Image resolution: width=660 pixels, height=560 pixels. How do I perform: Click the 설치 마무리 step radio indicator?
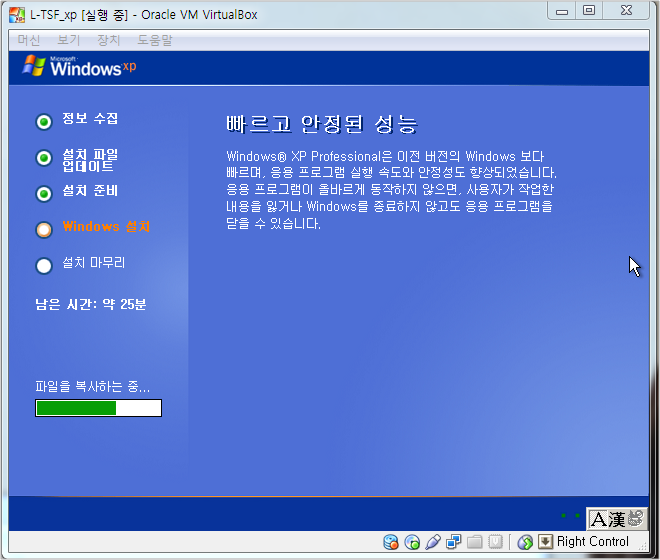click(44, 266)
